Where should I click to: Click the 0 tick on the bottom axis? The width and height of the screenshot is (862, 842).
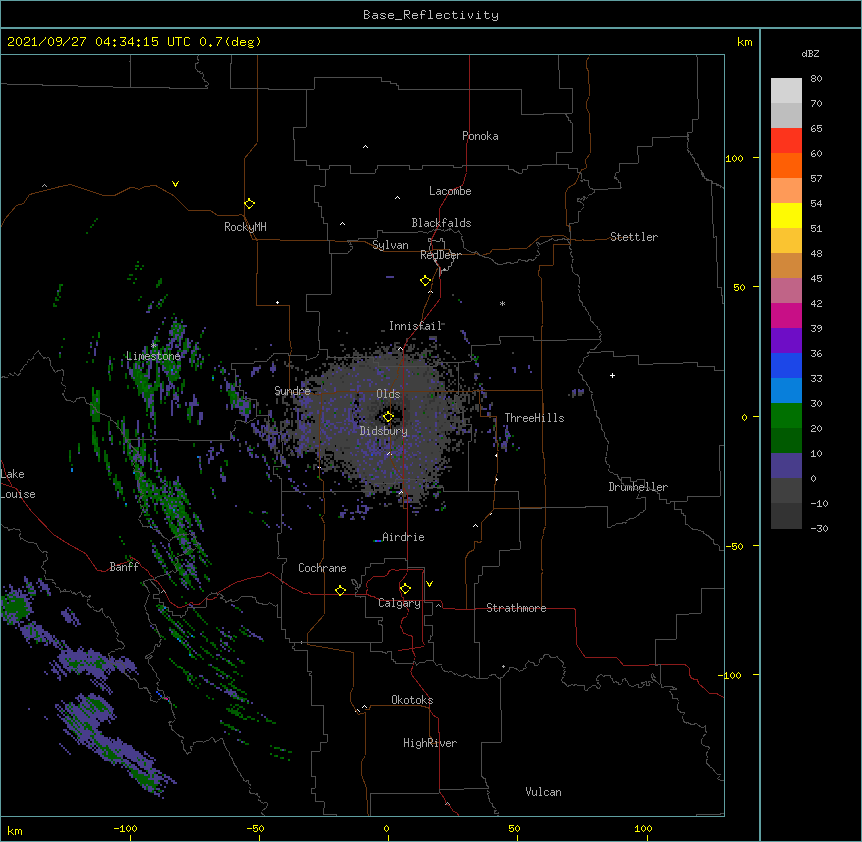pos(386,828)
